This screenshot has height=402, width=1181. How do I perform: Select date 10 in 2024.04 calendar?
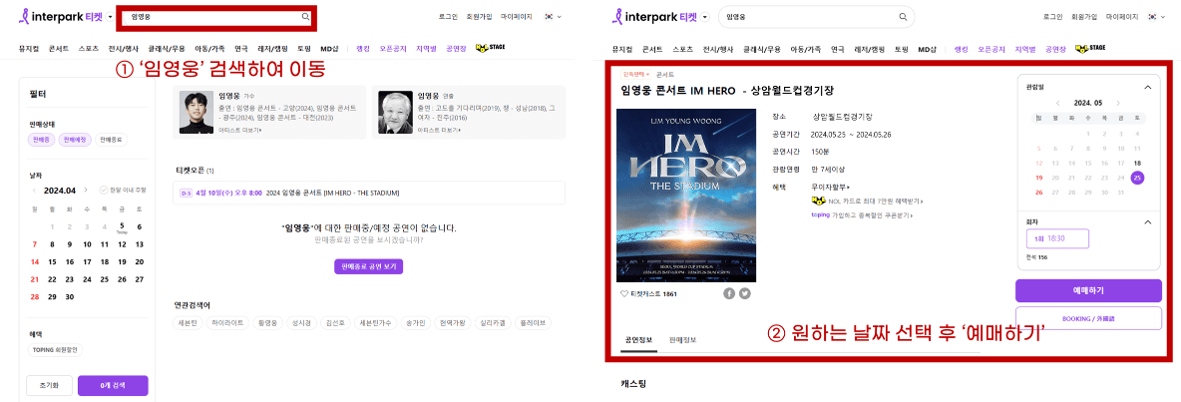87,244
